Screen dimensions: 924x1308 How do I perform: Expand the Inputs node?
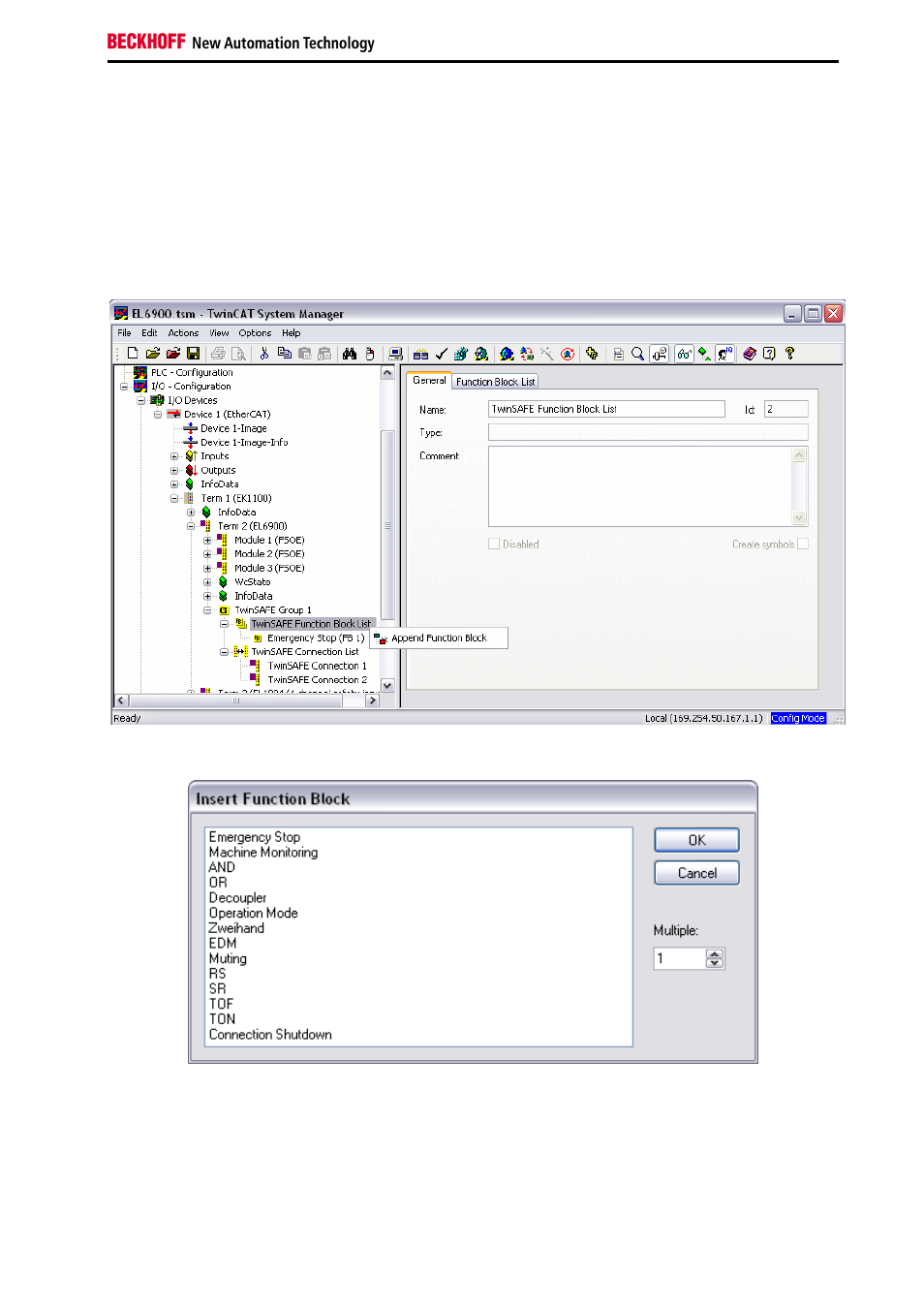tap(174, 456)
